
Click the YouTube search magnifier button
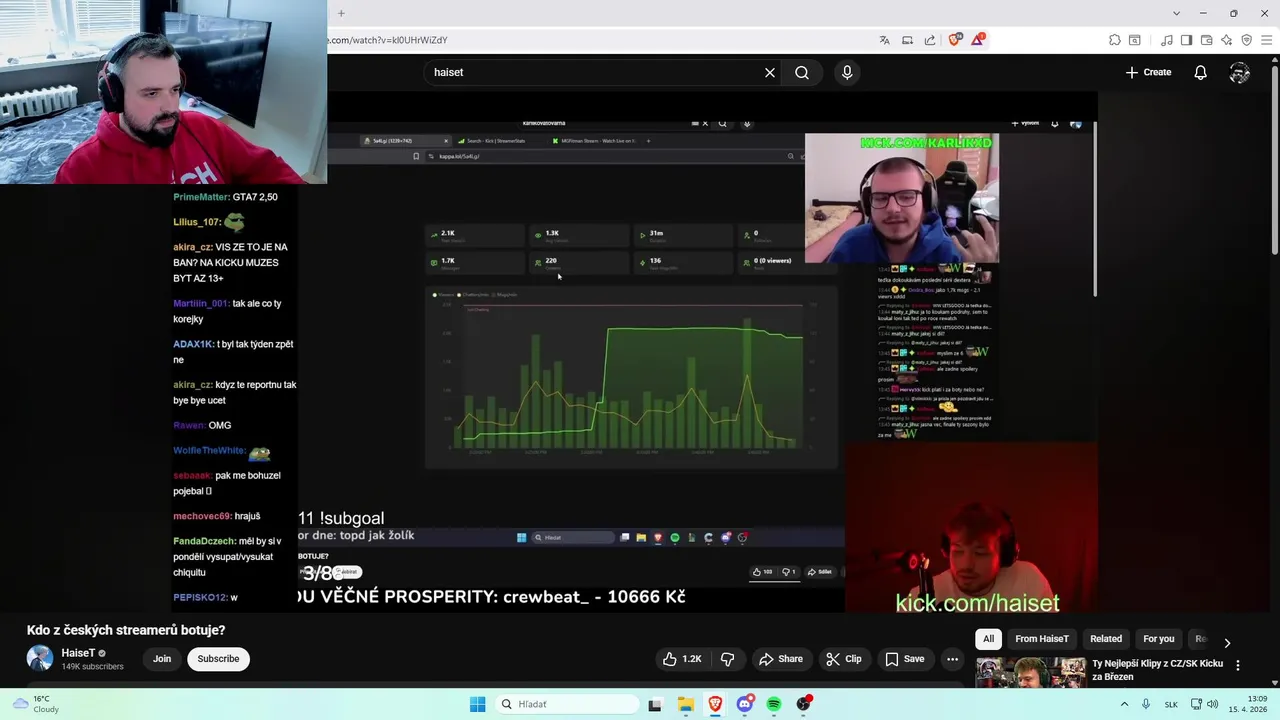[802, 72]
